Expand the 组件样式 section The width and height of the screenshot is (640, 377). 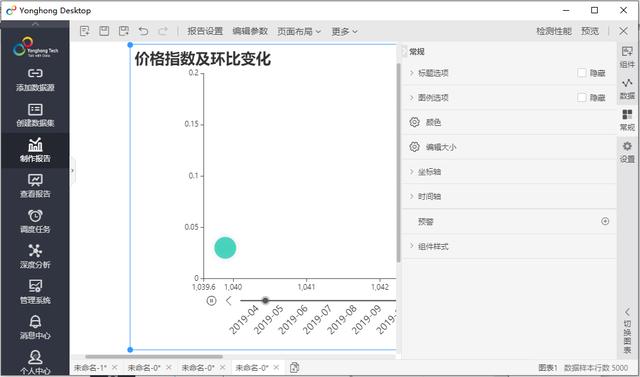(411, 246)
